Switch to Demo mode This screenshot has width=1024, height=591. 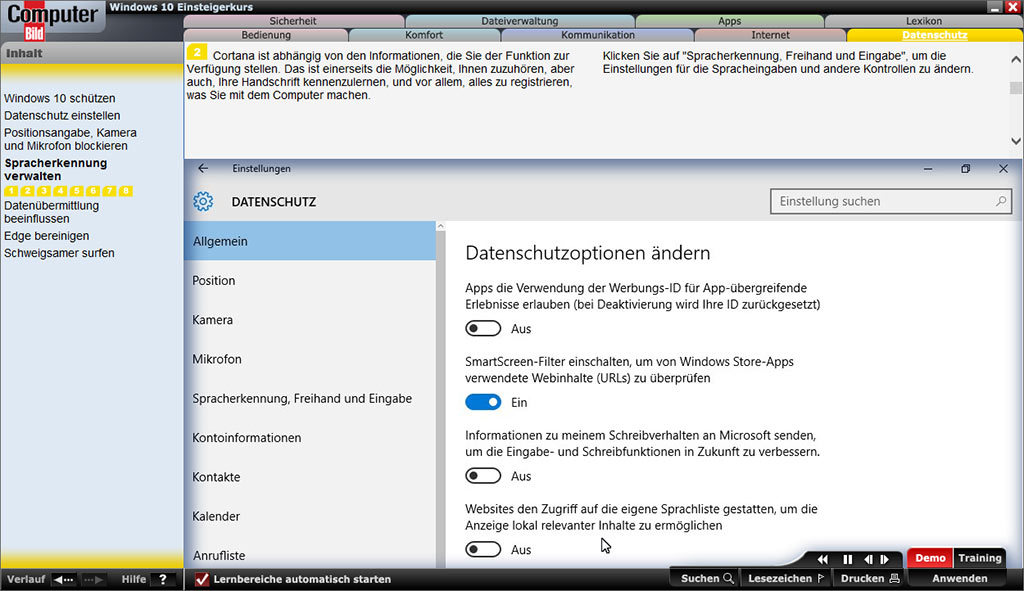930,558
